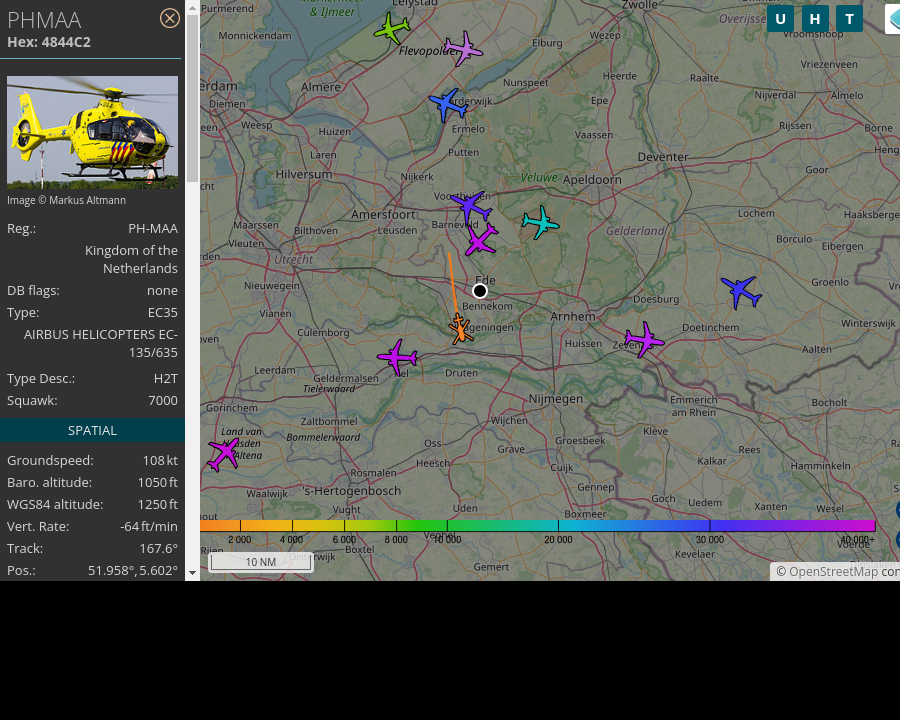Click the Baro. altitude value 1050 ft
This screenshot has width=900, height=720.
click(158, 482)
